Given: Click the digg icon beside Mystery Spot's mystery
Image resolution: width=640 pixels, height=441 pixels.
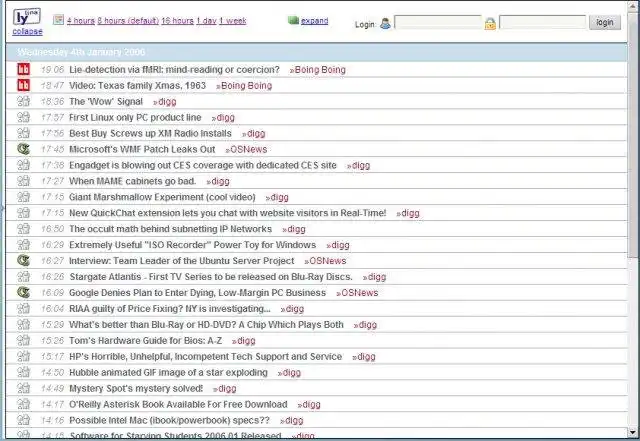Looking at the screenshot, I should 24,388.
